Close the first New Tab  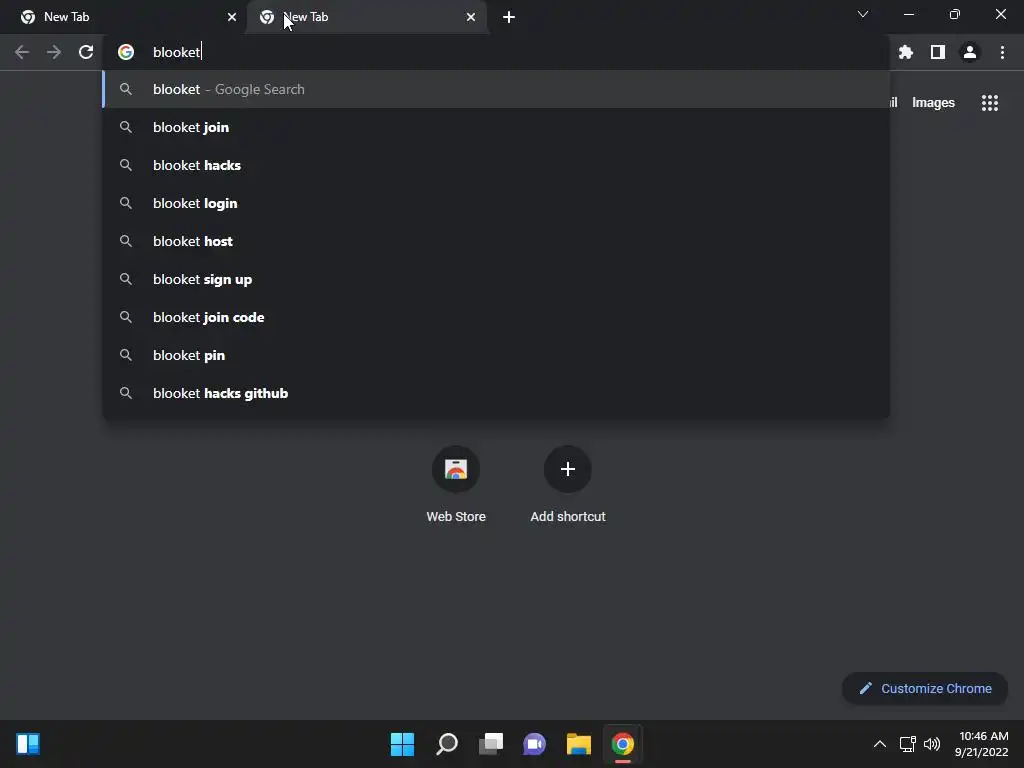(x=232, y=17)
